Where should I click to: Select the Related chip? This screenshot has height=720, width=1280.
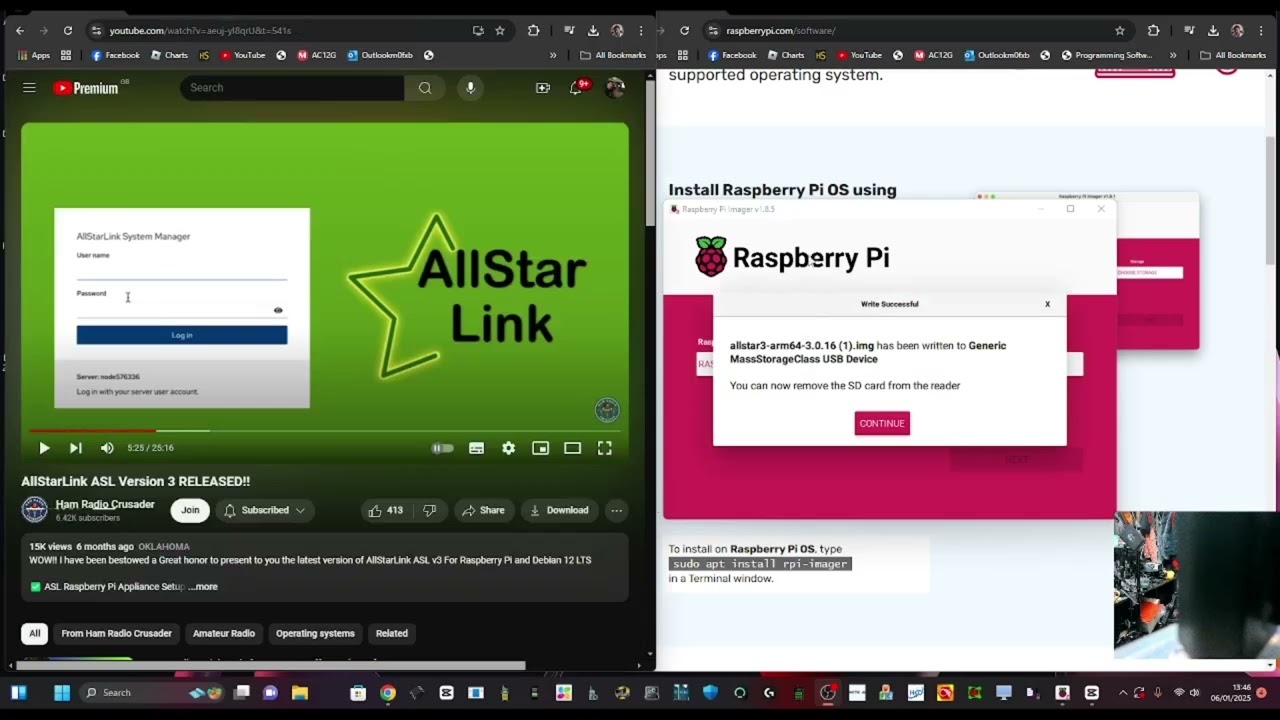(x=391, y=633)
